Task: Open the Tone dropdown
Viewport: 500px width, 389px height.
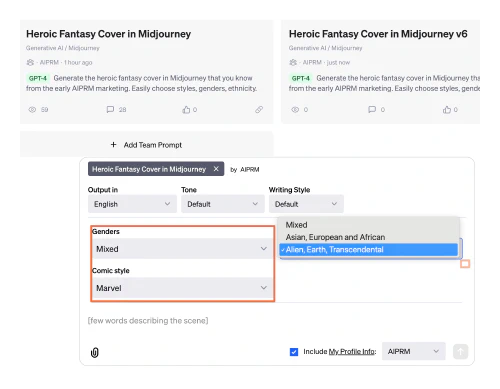Action: 223,204
